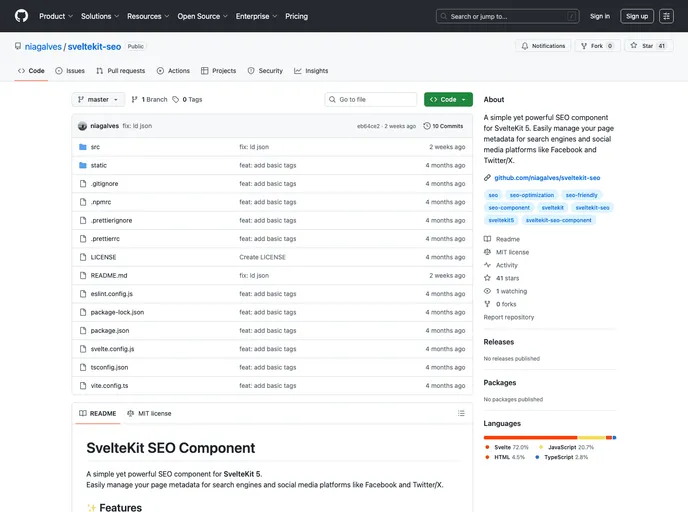Open the master branch selector dropdown
The height and width of the screenshot is (512, 688).
click(x=98, y=100)
